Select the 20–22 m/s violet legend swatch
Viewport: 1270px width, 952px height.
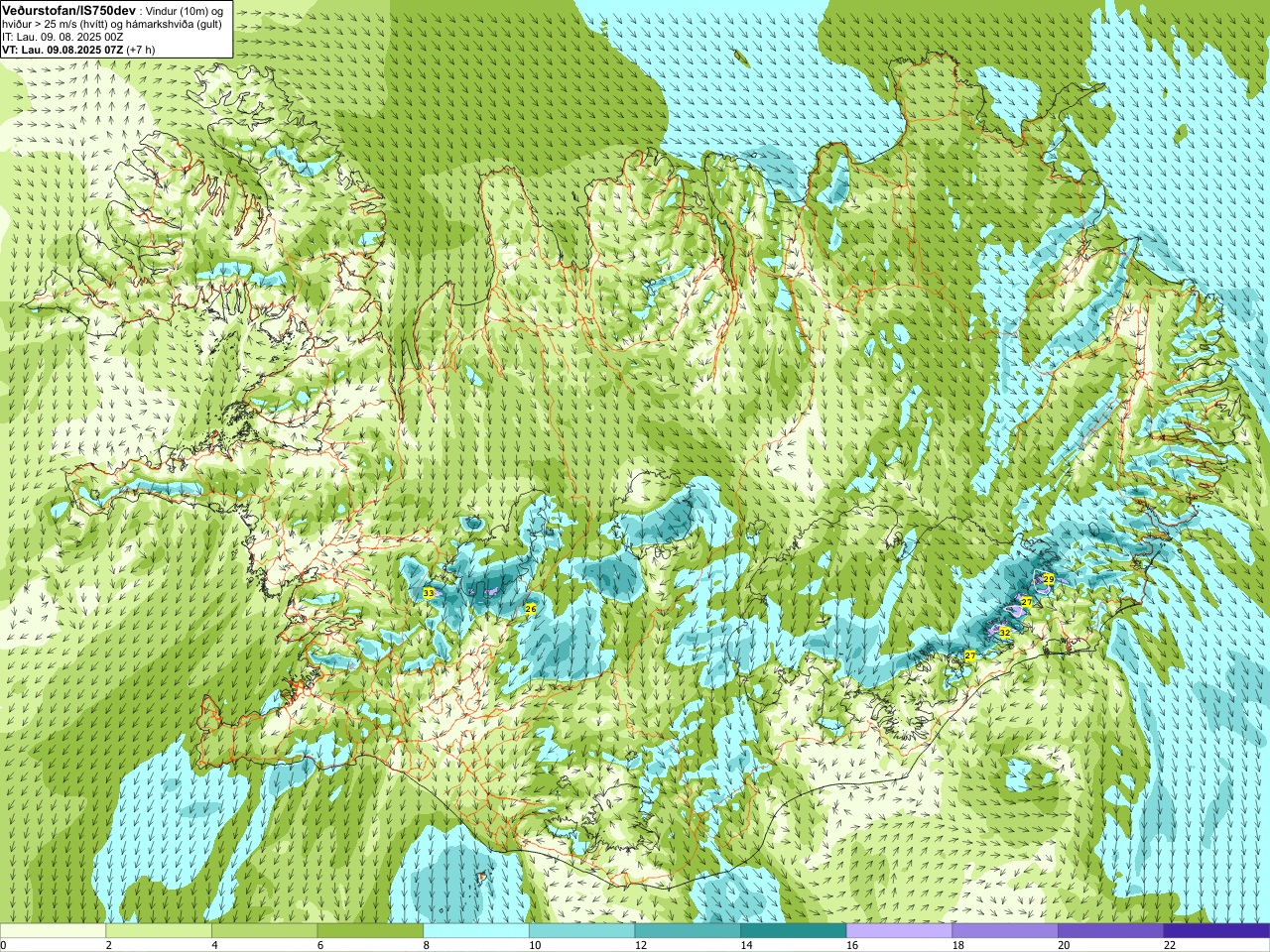pyautogui.click(x=1111, y=931)
